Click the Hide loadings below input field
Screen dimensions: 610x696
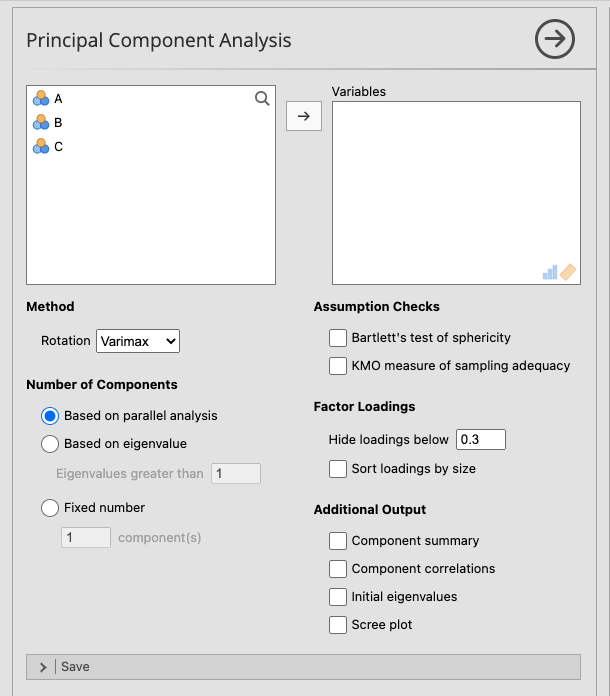[x=480, y=439]
